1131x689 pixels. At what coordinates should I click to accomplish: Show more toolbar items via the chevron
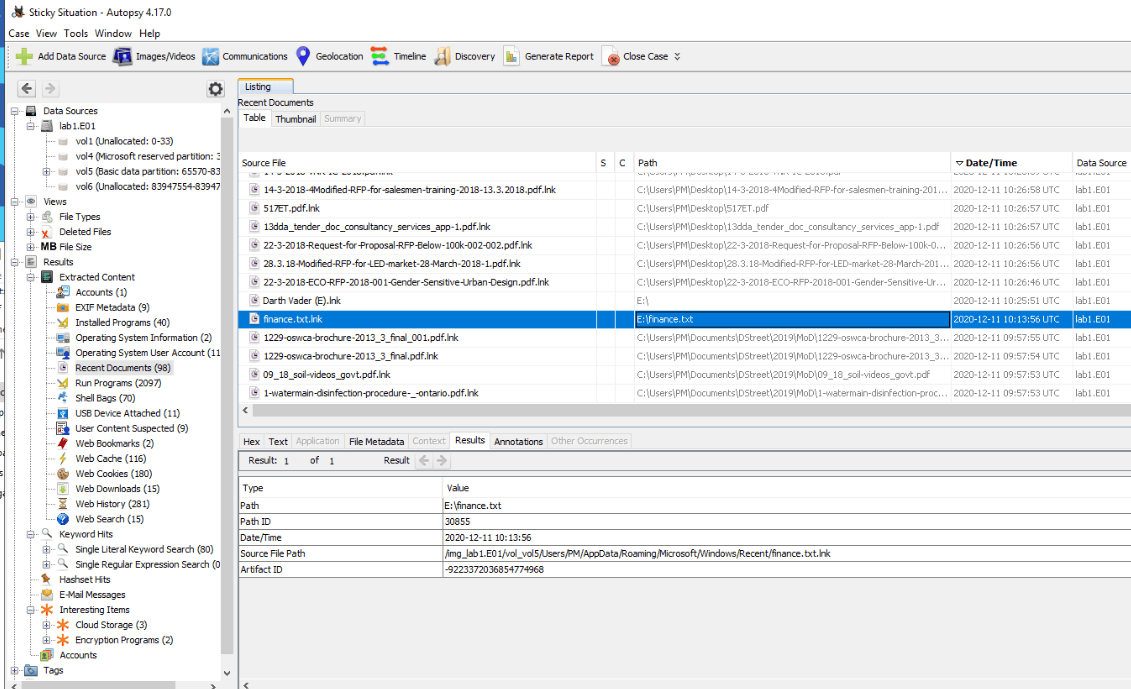tap(677, 56)
